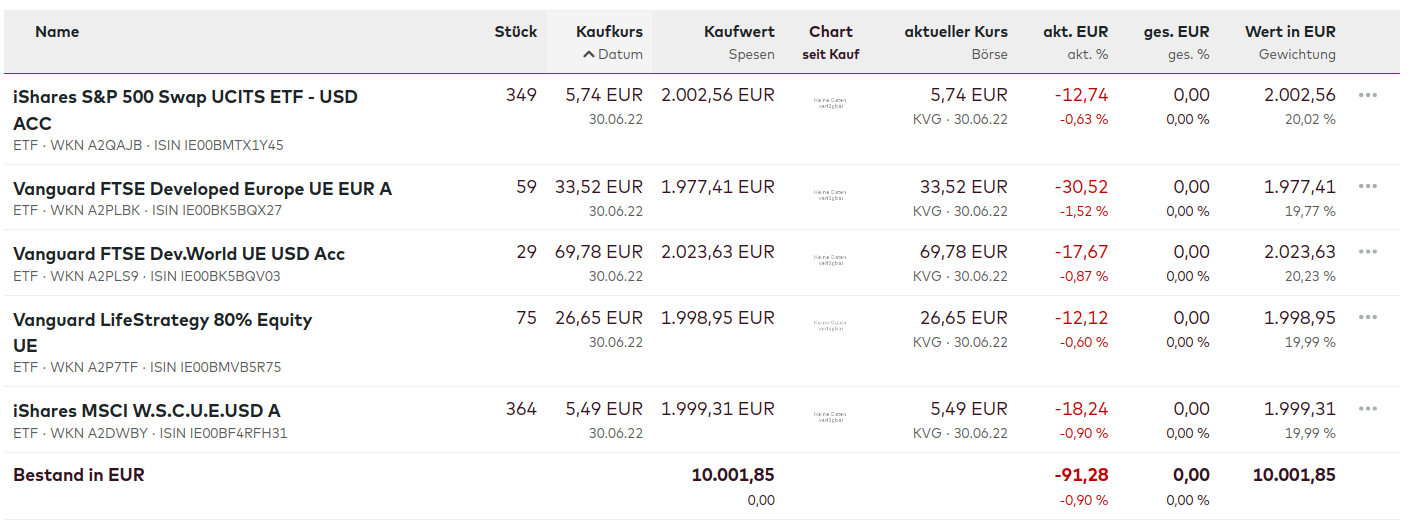Open more options for iShares MSCI W.S.C.U.E.USD A
This screenshot has width=1410, height=522.
[1368, 408]
